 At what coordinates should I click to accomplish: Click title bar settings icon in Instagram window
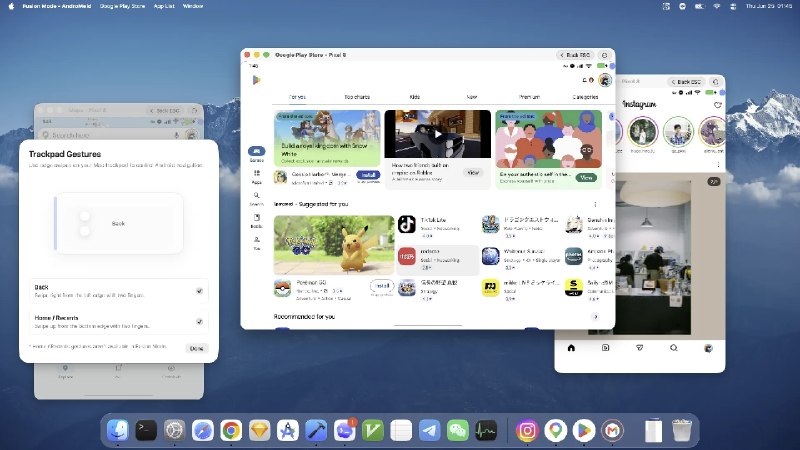pos(715,82)
